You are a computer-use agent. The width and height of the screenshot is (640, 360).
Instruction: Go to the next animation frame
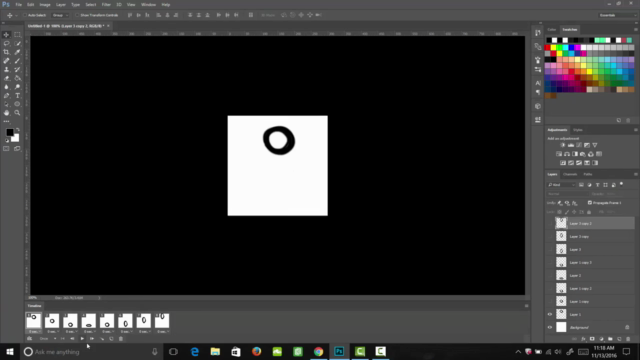[92, 339]
